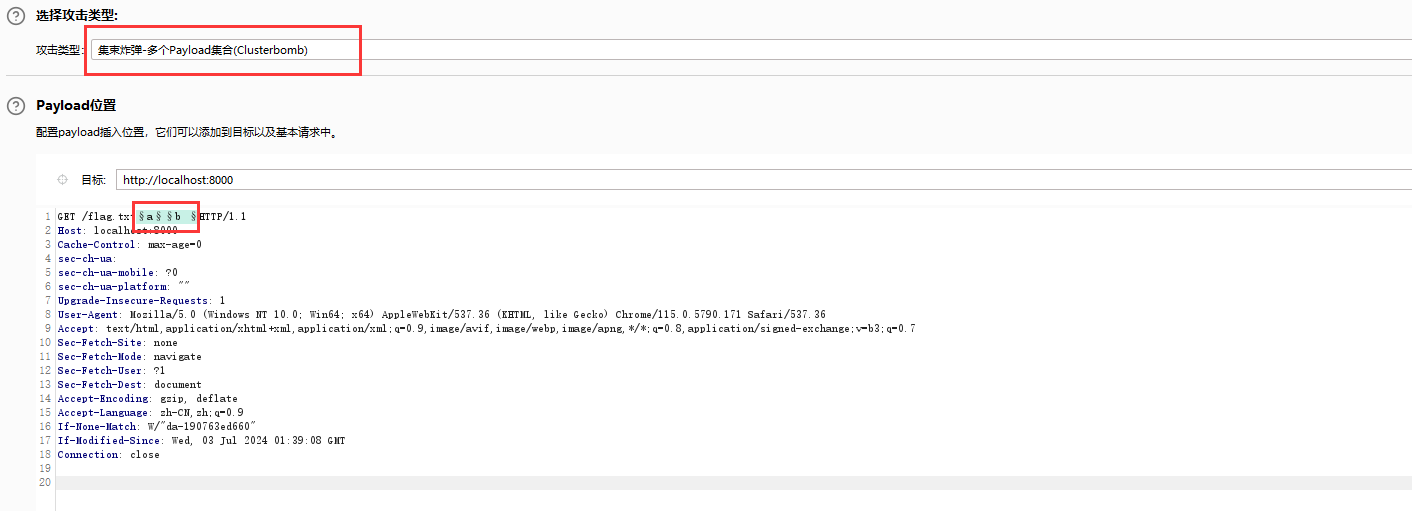Click the GET /flag.tx request path text
This screenshot has width=1412, height=511.
[x=94, y=216]
